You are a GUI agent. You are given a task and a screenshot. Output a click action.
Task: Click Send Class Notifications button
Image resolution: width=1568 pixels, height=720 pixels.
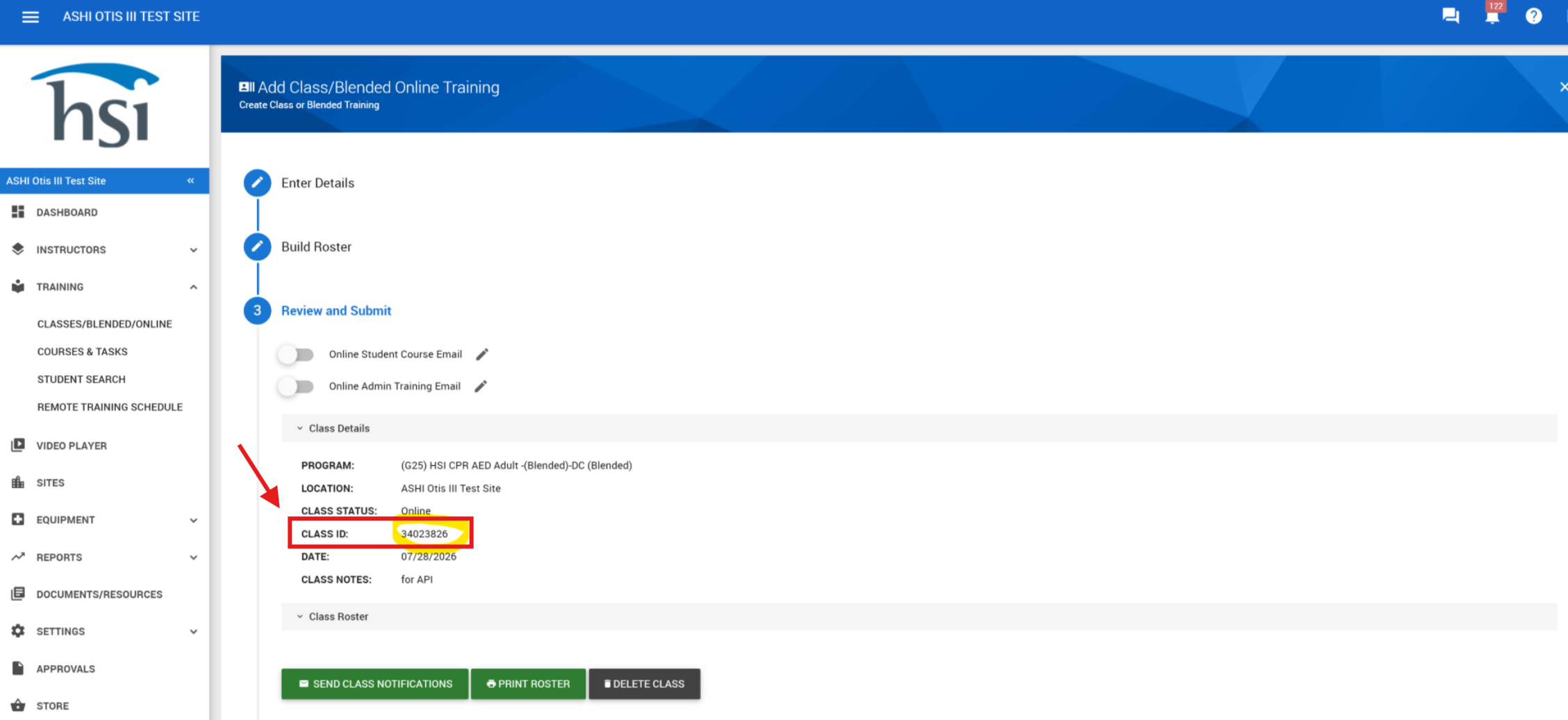pyautogui.click(x=374, y=684)
